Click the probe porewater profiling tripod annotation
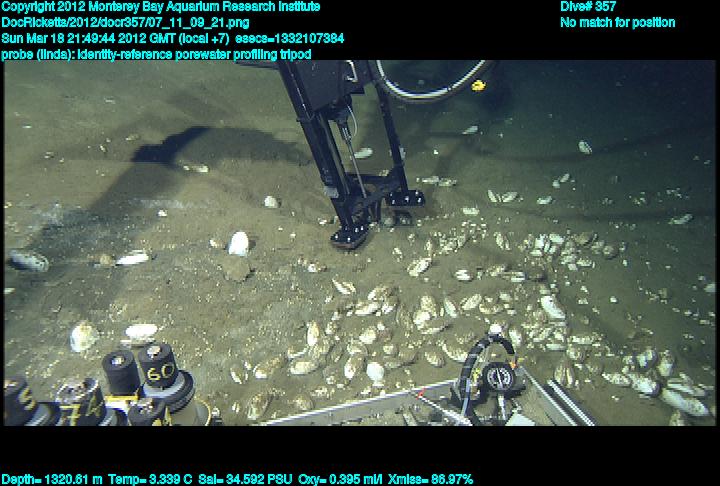The width and height of the screenshot is (720, 486). [156, 53]
